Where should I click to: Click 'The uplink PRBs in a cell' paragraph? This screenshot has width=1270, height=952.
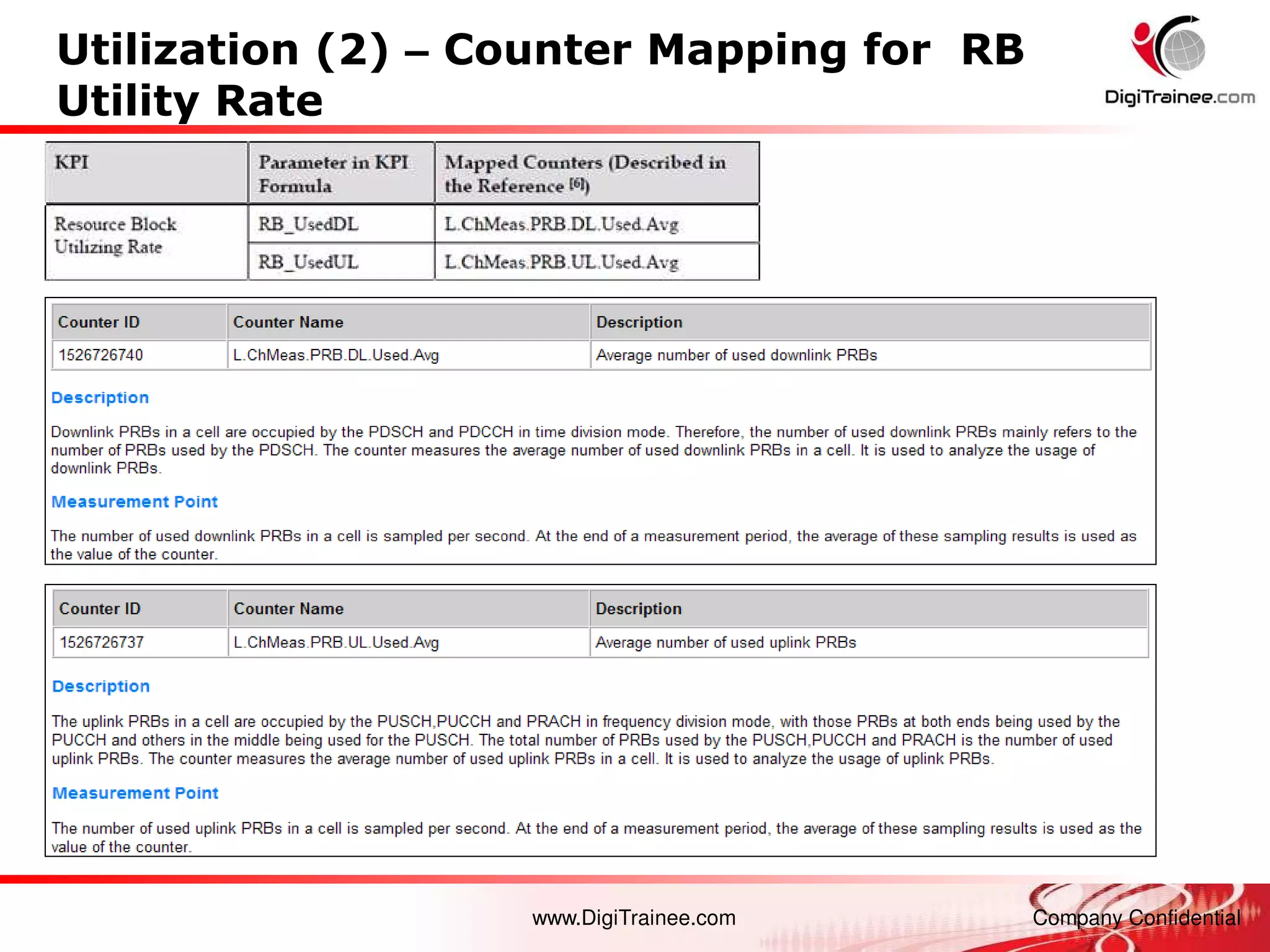(x=586, y=740)
